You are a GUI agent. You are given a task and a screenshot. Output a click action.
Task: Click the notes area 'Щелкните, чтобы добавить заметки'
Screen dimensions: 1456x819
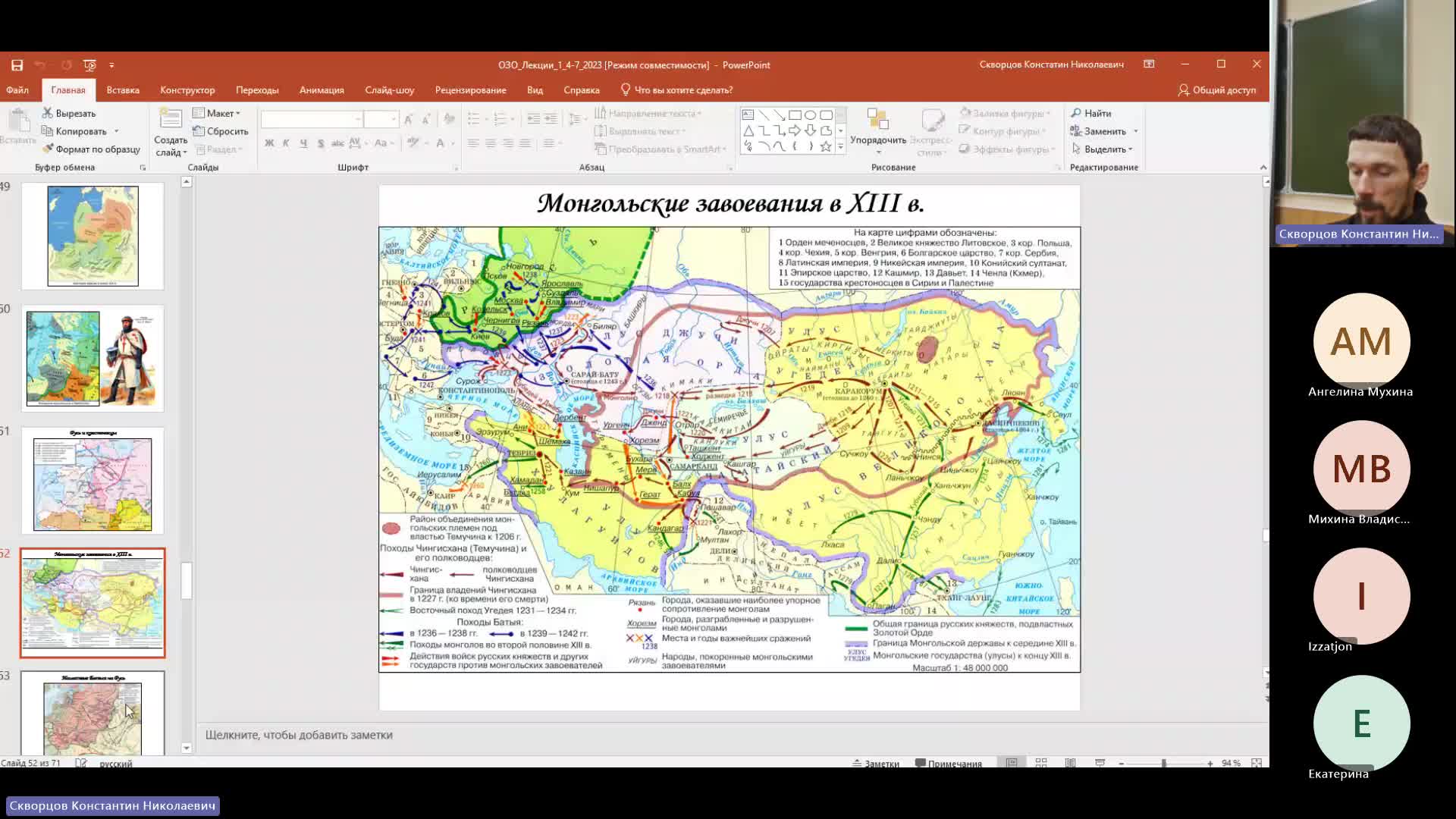pos(299,735)
